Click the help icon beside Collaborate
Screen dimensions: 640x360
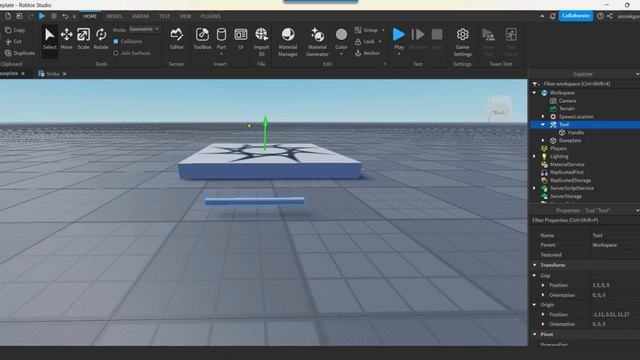[600, 16]
